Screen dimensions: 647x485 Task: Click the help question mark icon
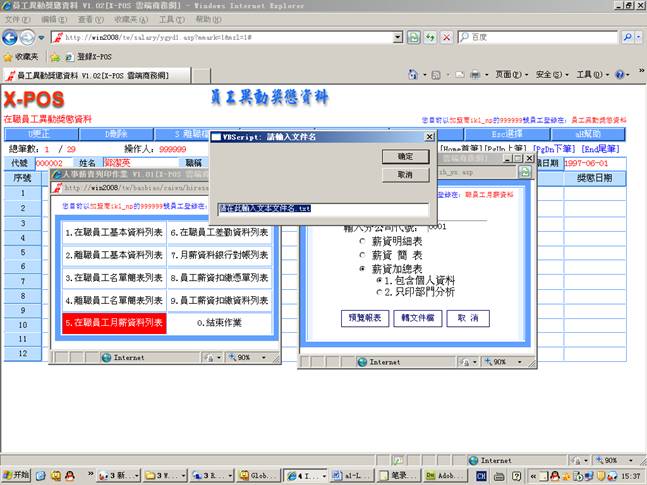[620, 75]
